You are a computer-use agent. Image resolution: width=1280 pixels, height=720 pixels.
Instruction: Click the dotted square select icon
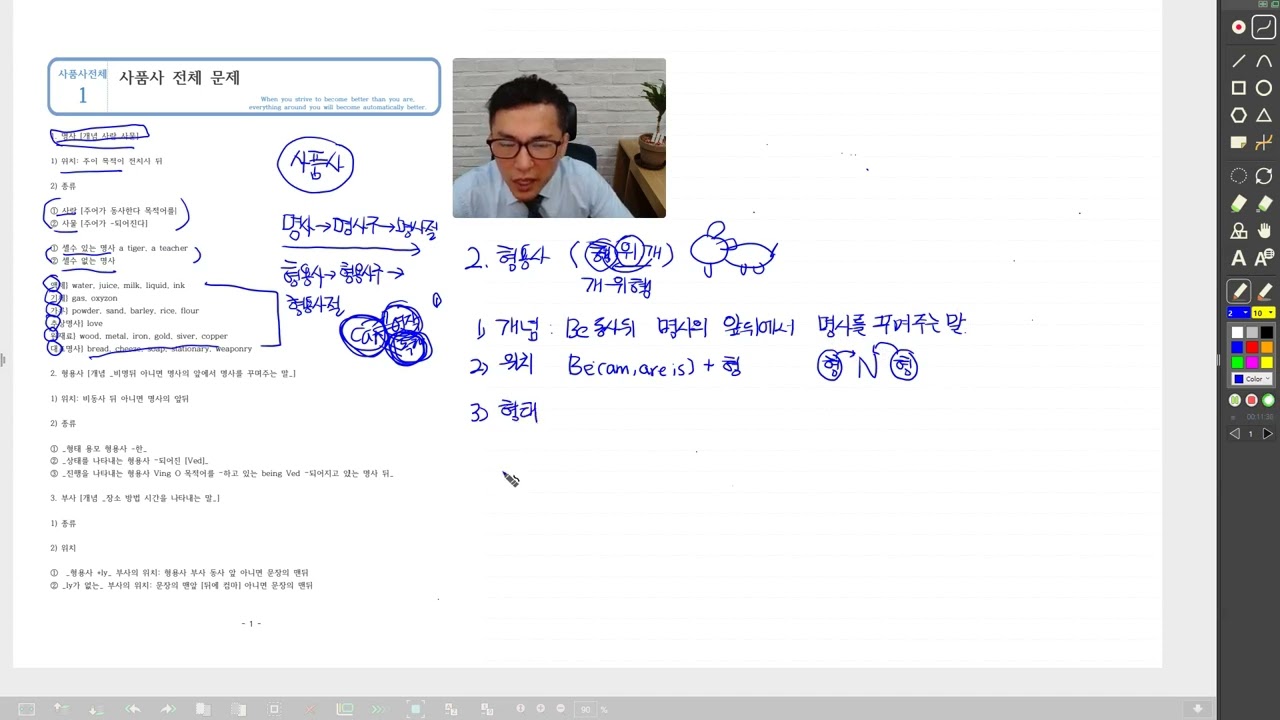click(x=274, y=709)
